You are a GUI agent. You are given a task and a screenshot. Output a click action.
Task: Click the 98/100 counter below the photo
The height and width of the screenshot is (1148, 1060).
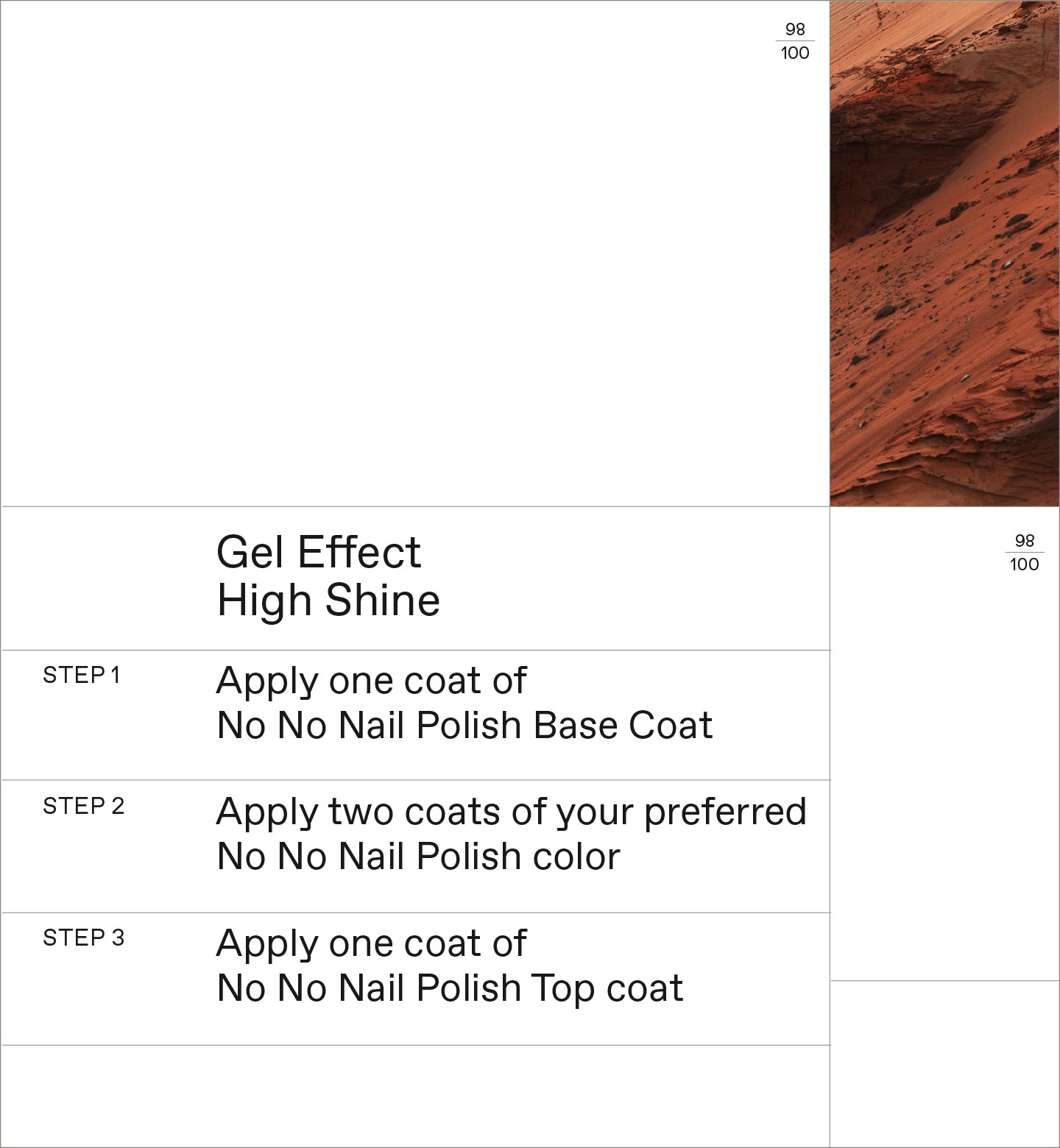tap(1024, 553)
